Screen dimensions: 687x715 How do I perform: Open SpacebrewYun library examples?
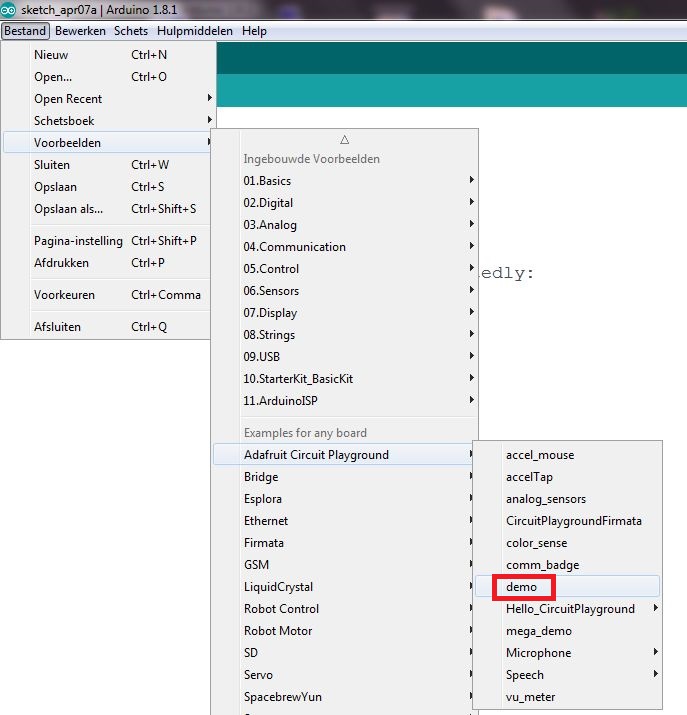(343, 697)
